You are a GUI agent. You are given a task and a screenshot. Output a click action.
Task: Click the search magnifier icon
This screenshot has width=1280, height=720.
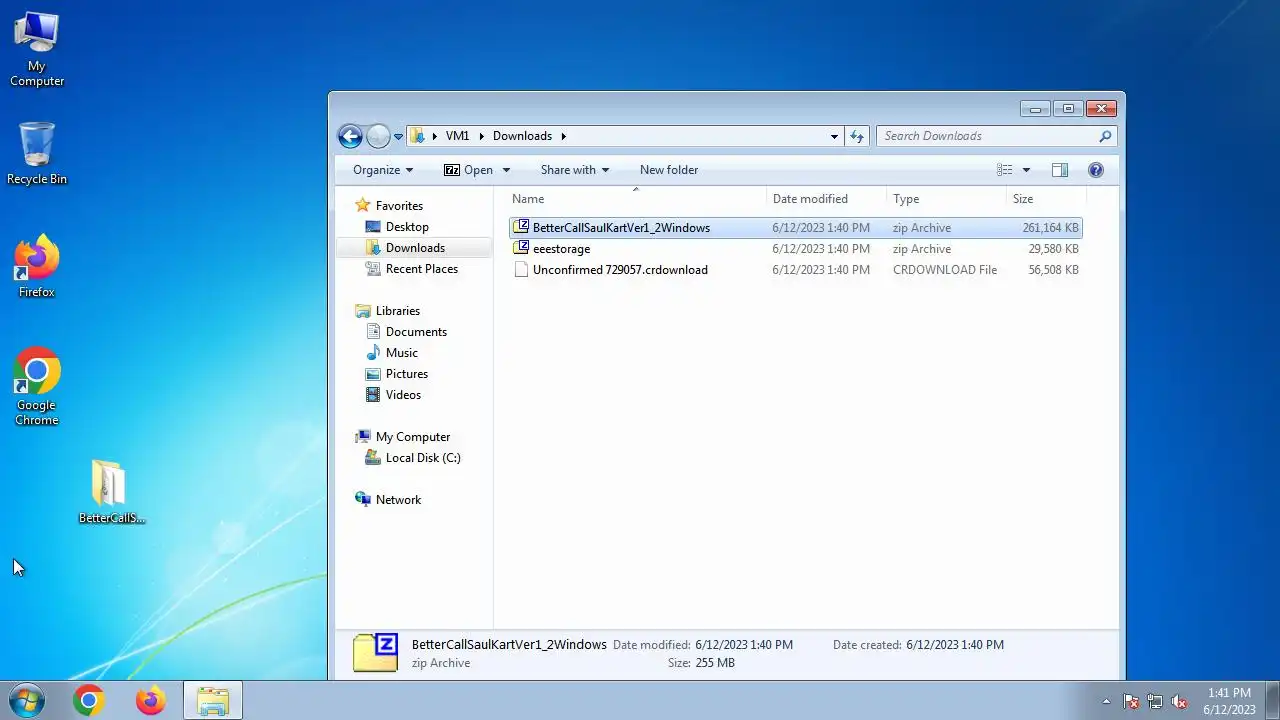pyautogui.click(x=1105, y=136)
